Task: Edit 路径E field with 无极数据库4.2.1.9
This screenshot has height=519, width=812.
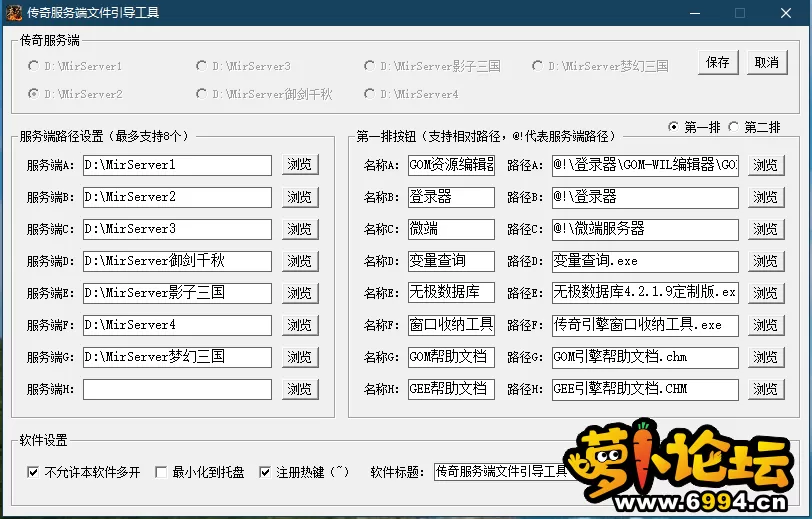Action: pyautogui.click(x=645, y=293)
